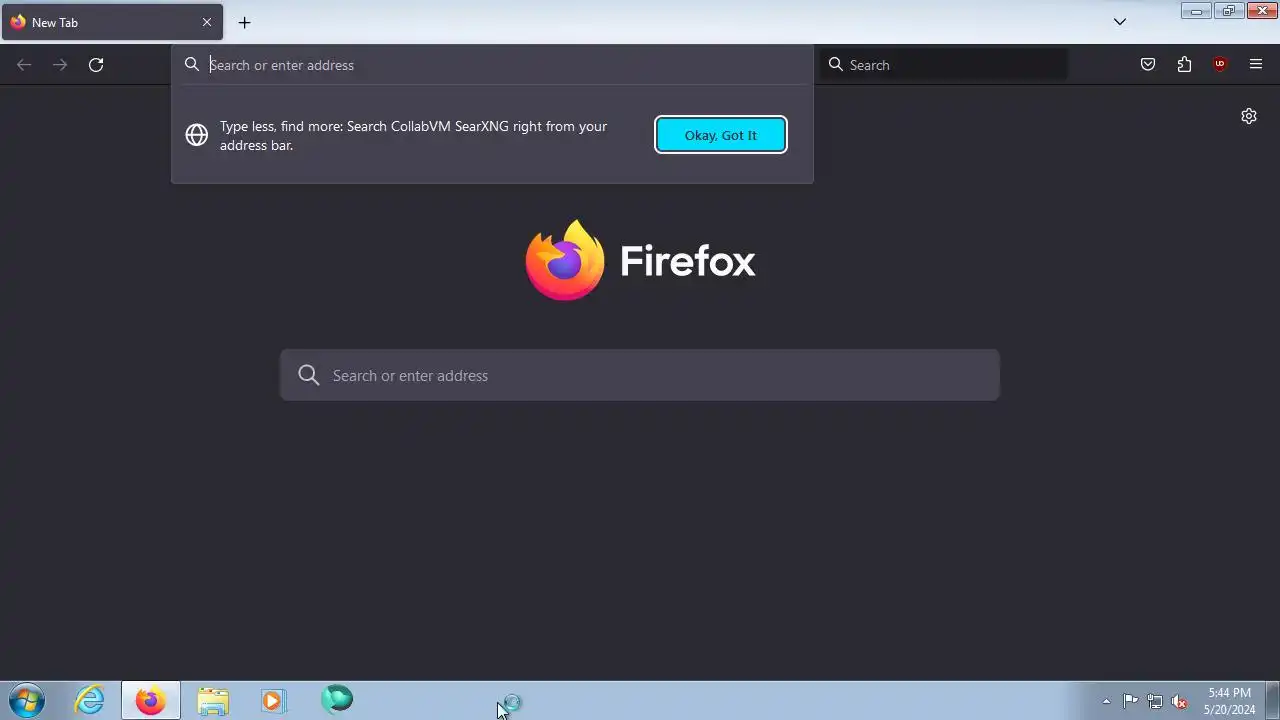
Task: Open Action Center flag icon
Action: click(x=1130, y=701)
